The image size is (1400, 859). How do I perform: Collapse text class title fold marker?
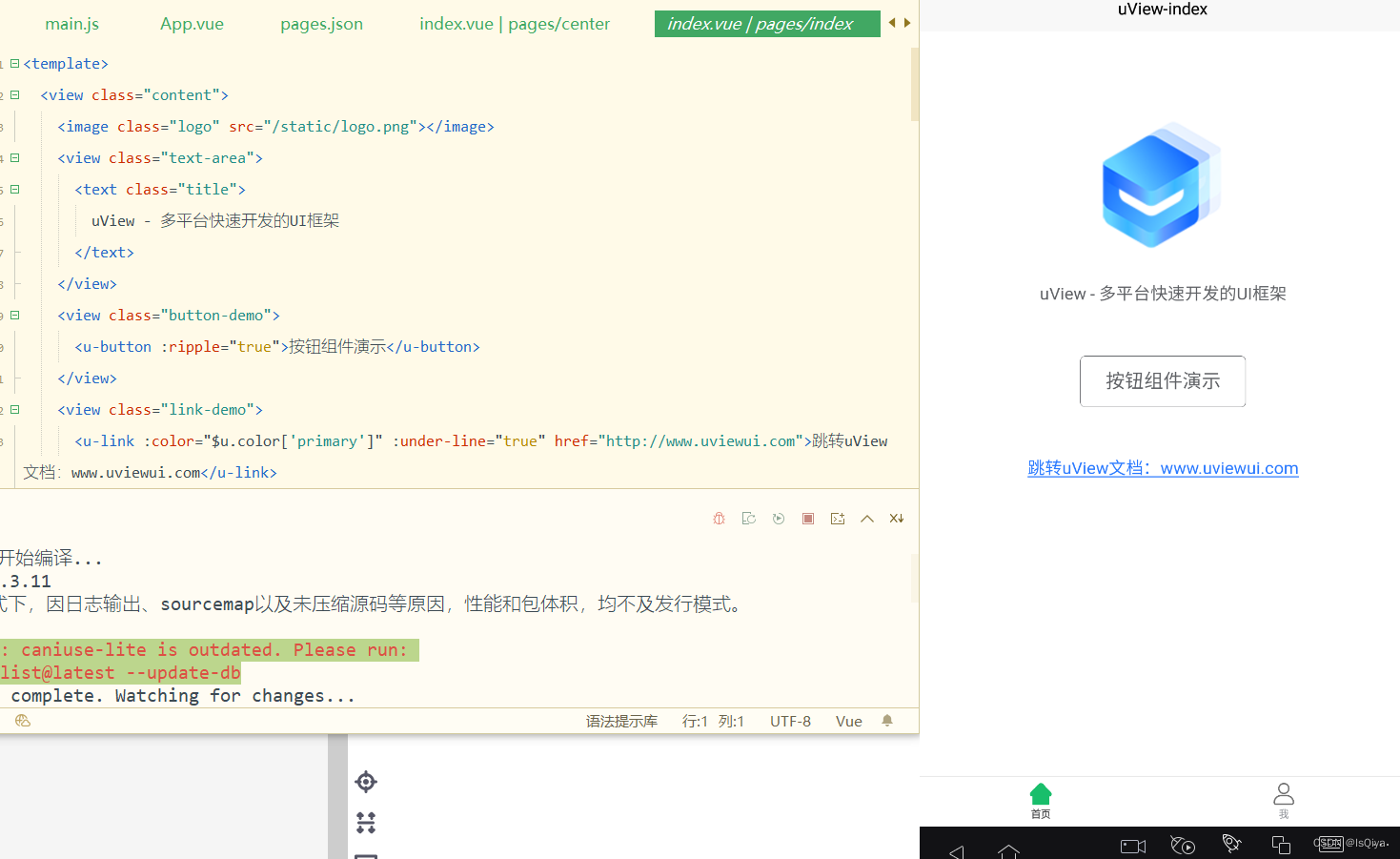pos(14,190)
